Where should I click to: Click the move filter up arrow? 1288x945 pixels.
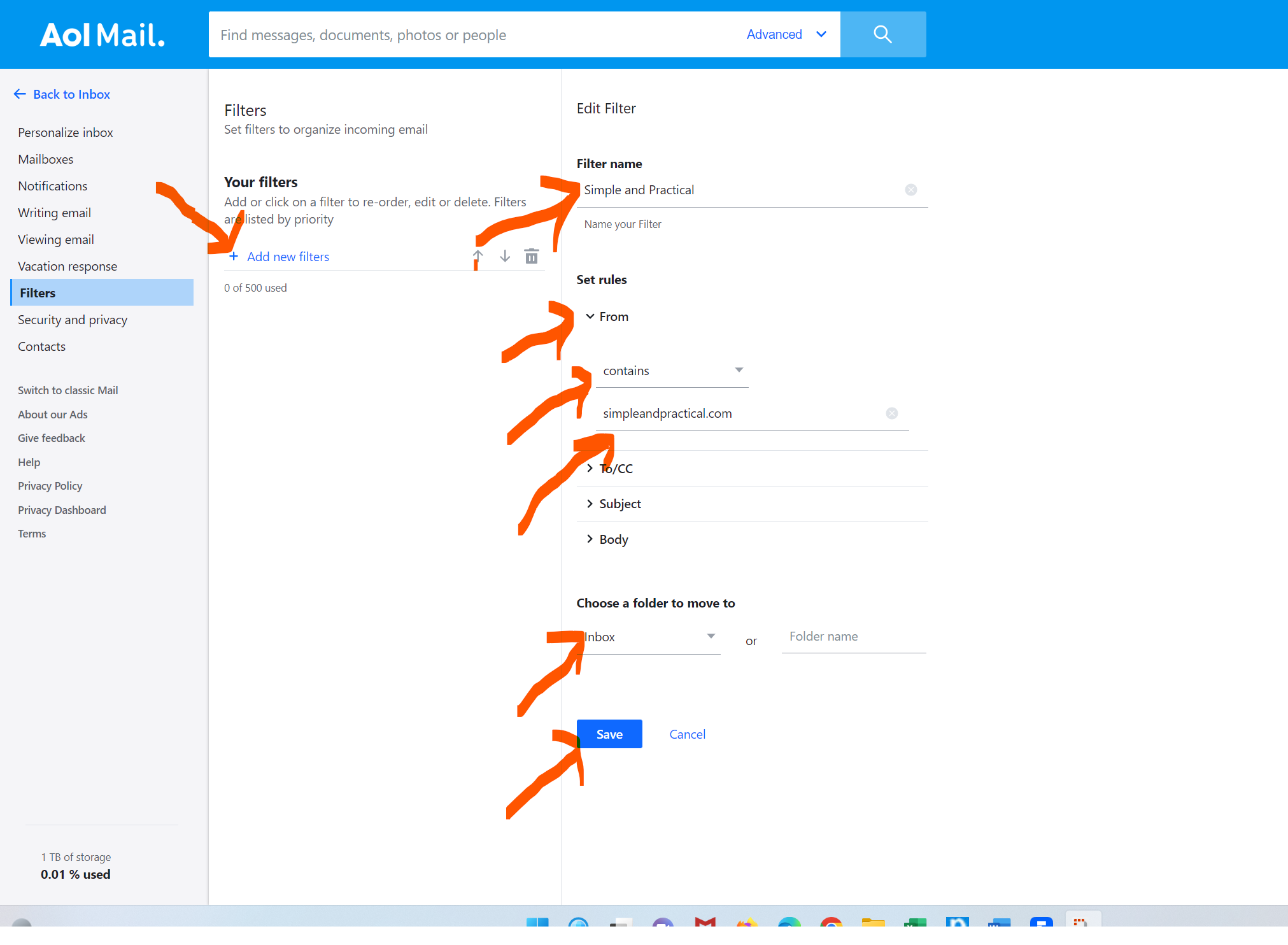coord(478,256)
